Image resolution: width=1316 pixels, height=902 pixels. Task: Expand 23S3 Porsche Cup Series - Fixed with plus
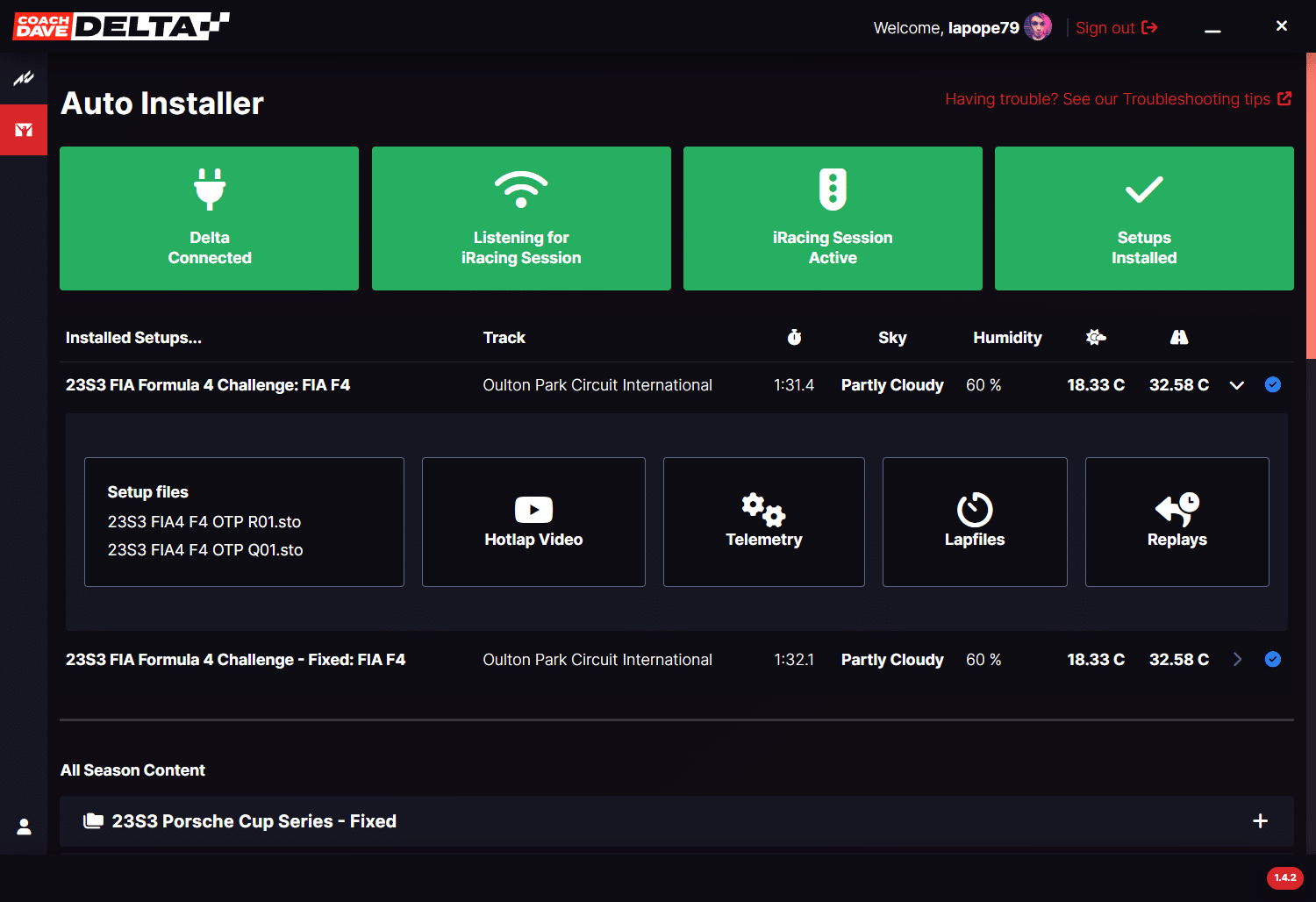[1260, 821]
